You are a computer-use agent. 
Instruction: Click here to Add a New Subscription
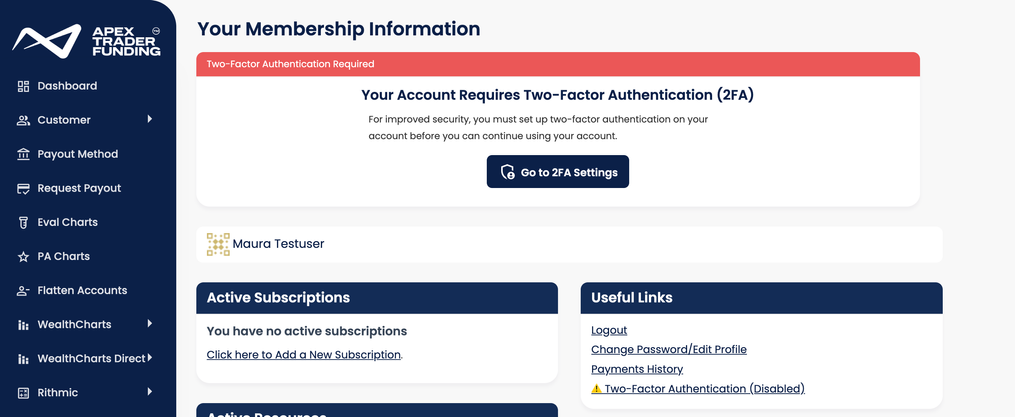(x=304, y=355)
